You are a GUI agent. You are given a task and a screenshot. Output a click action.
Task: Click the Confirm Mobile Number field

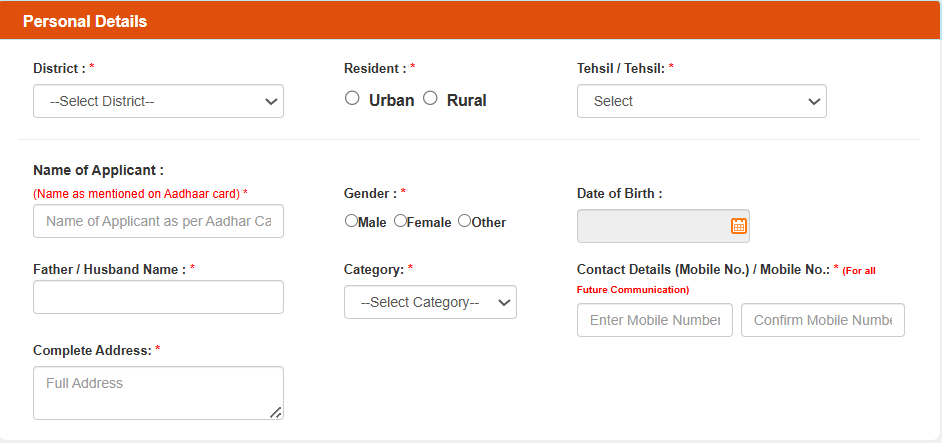pos(823,320)
